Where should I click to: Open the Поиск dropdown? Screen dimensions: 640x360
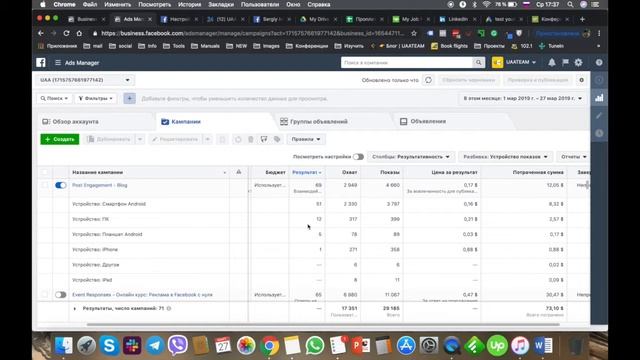(54, 98)
